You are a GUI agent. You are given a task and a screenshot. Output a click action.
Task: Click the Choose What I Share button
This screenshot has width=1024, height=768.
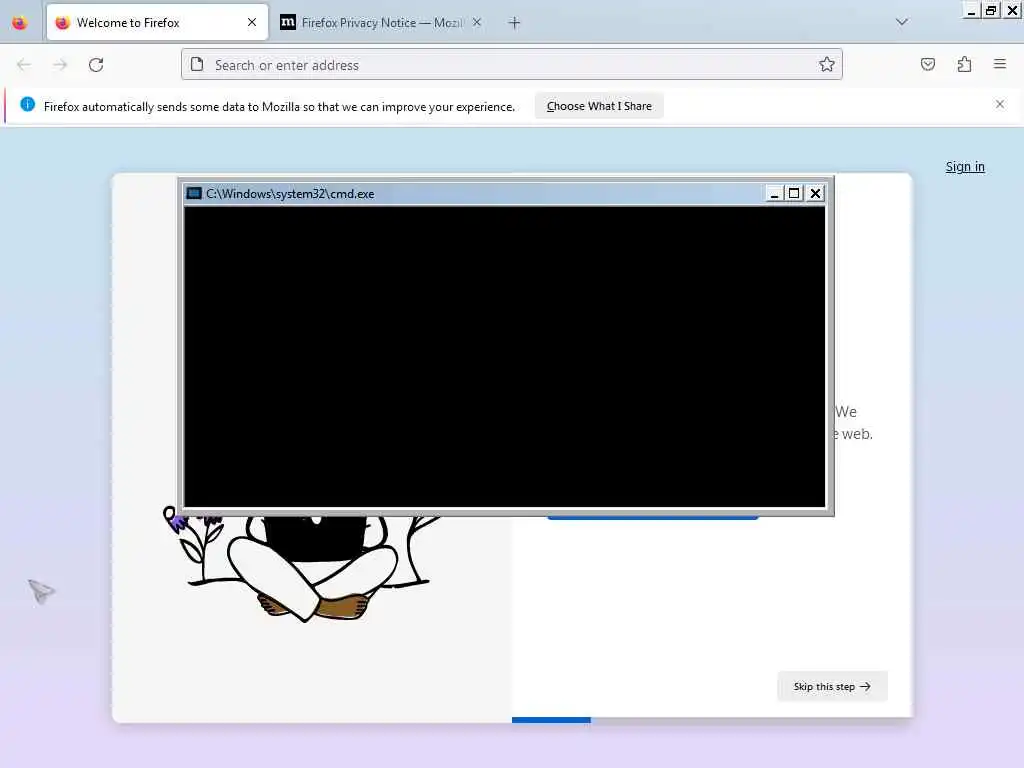click(x=599, y=106)
